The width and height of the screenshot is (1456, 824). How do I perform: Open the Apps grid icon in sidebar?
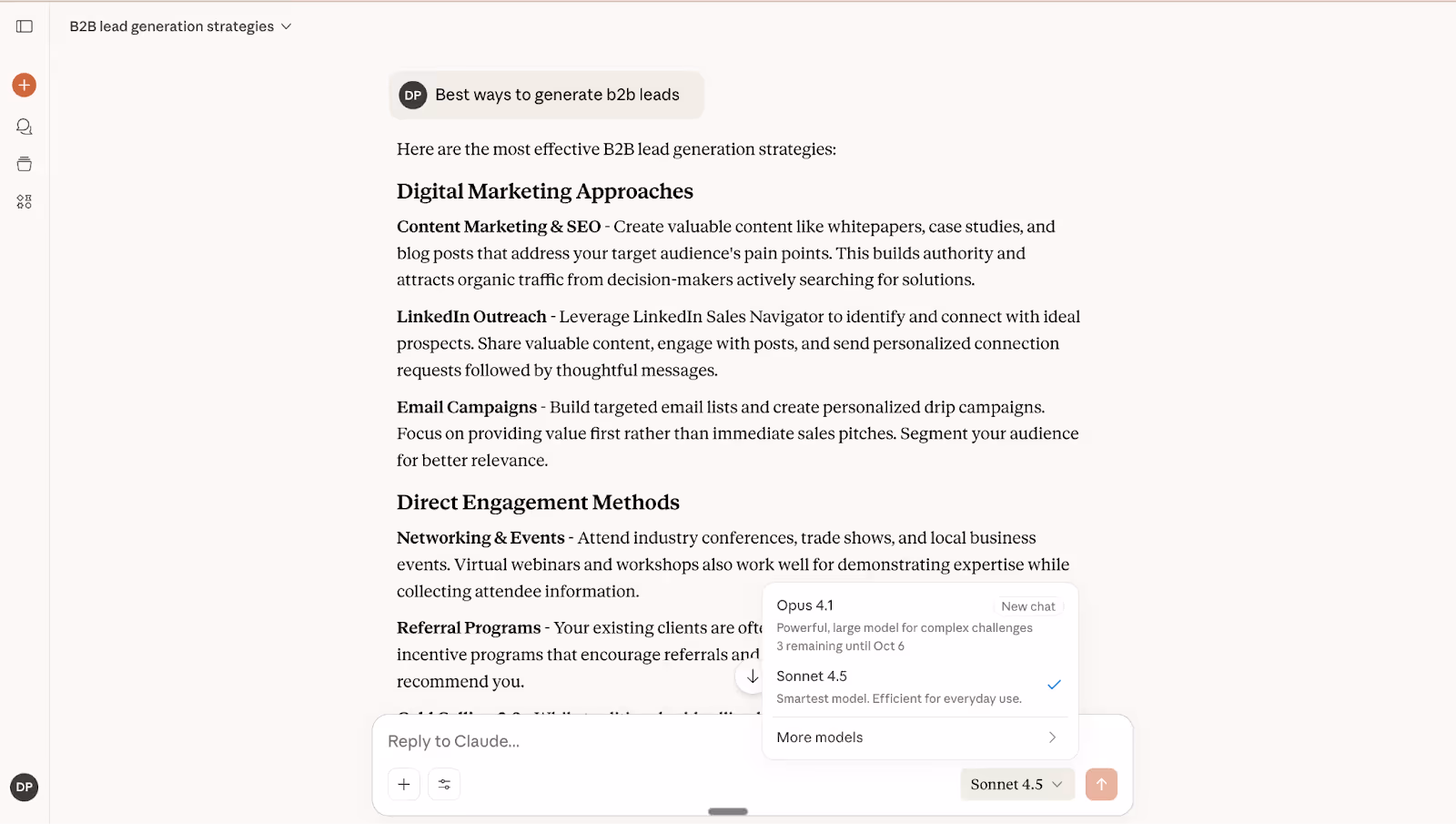(24, 201)
